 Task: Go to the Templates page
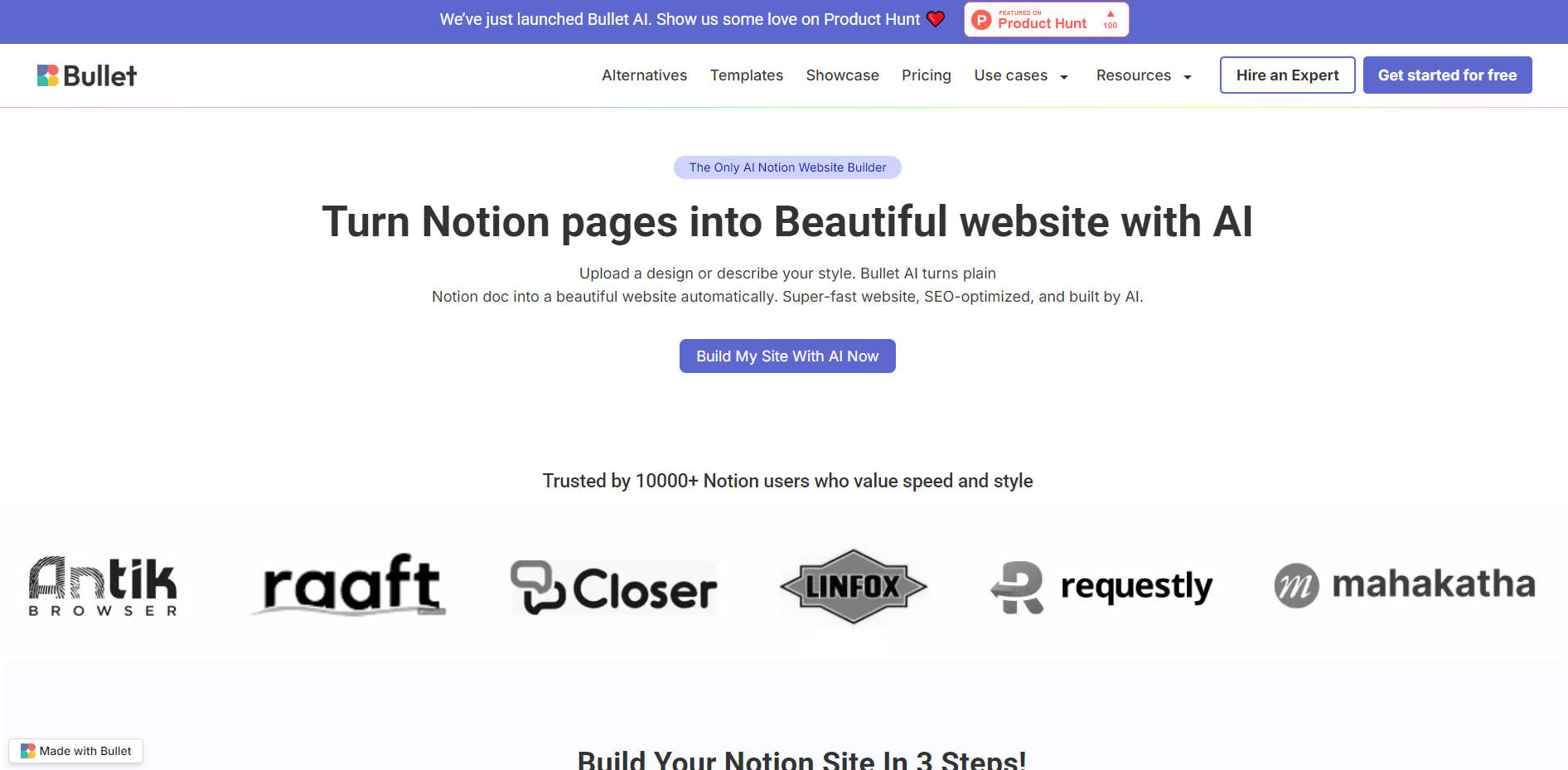click(746, 75)
